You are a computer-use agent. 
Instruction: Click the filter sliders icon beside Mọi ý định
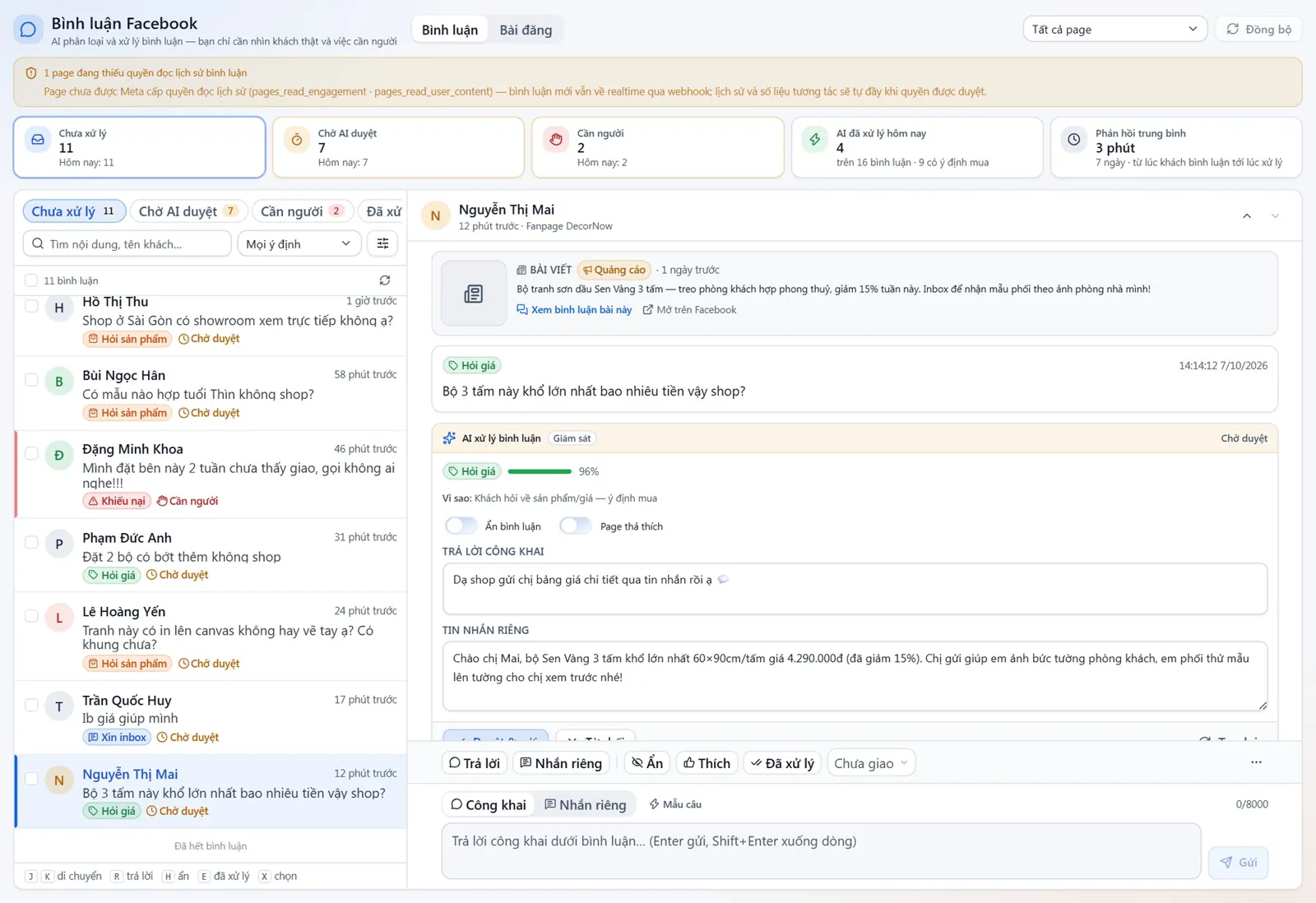[382, 243]
